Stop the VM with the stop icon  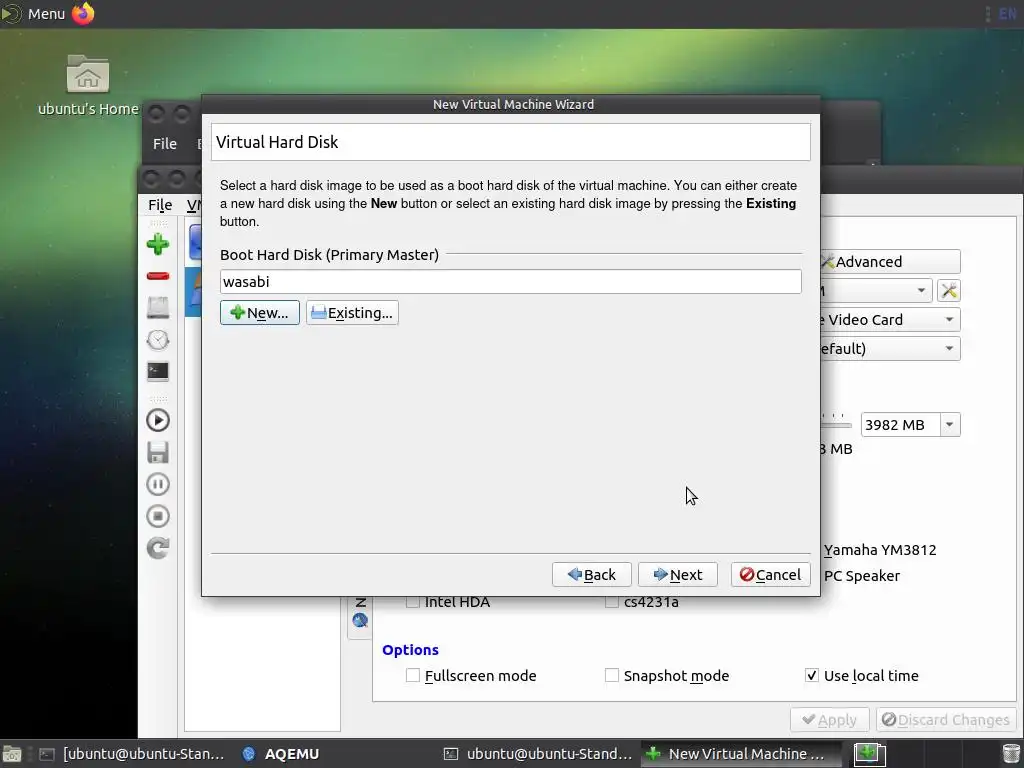[157, 516]
